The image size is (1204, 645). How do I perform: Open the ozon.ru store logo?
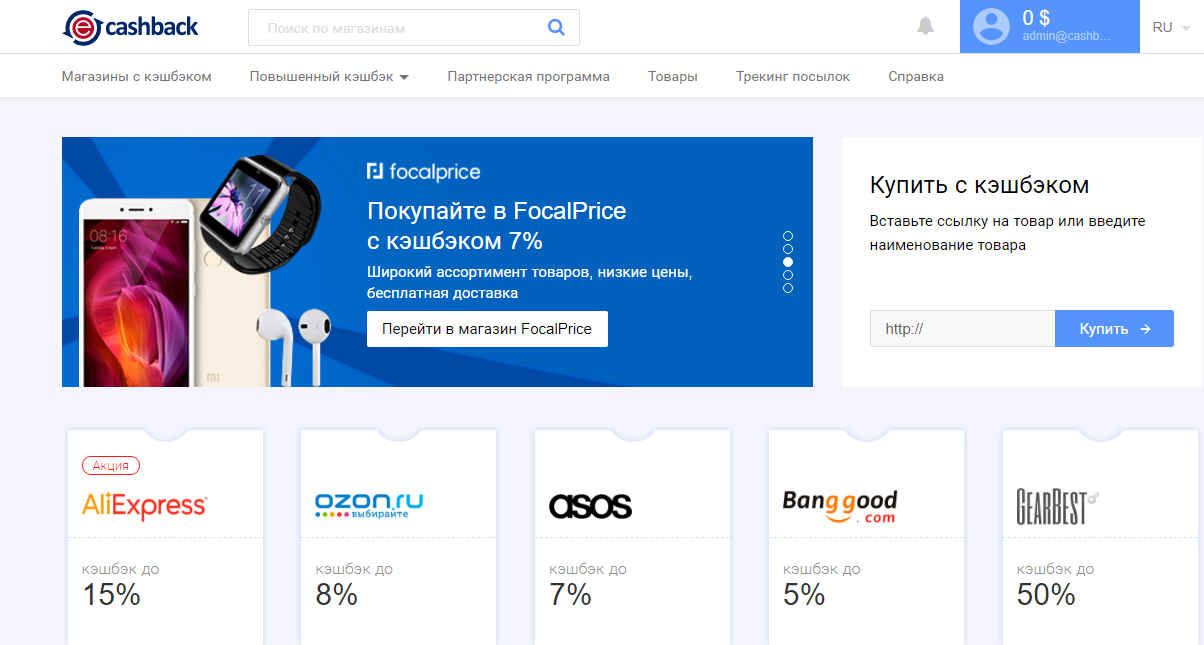click(x=369, y=505)
